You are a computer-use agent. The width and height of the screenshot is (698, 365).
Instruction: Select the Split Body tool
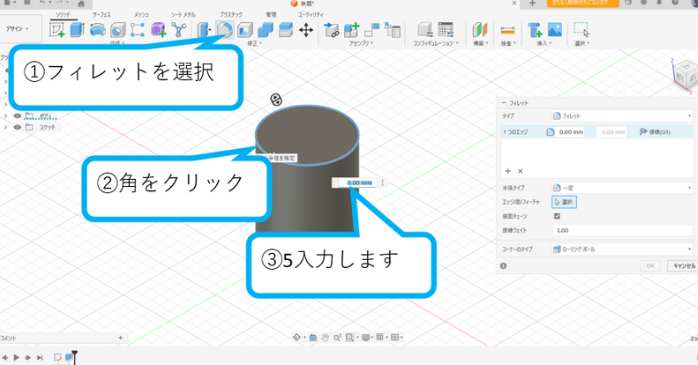285,30
